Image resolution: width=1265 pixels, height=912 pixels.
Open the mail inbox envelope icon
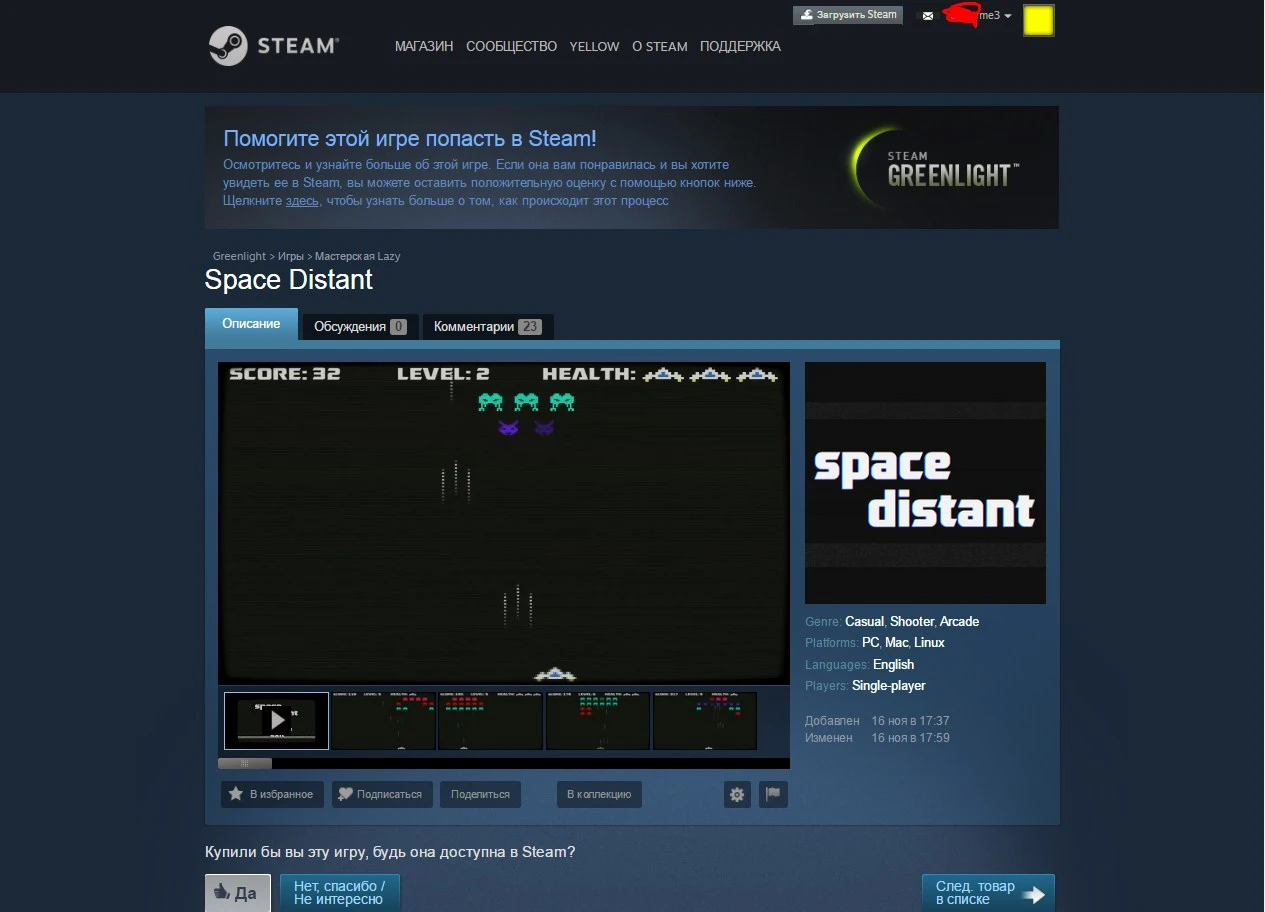point(928,16)
